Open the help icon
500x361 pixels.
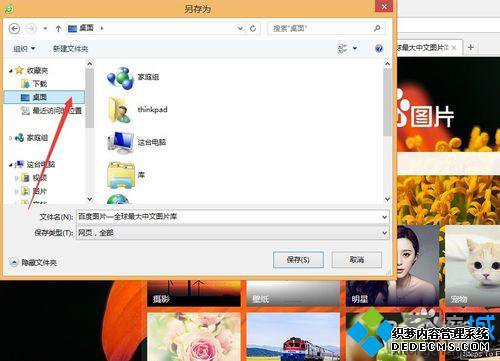[x=379, y=49]
